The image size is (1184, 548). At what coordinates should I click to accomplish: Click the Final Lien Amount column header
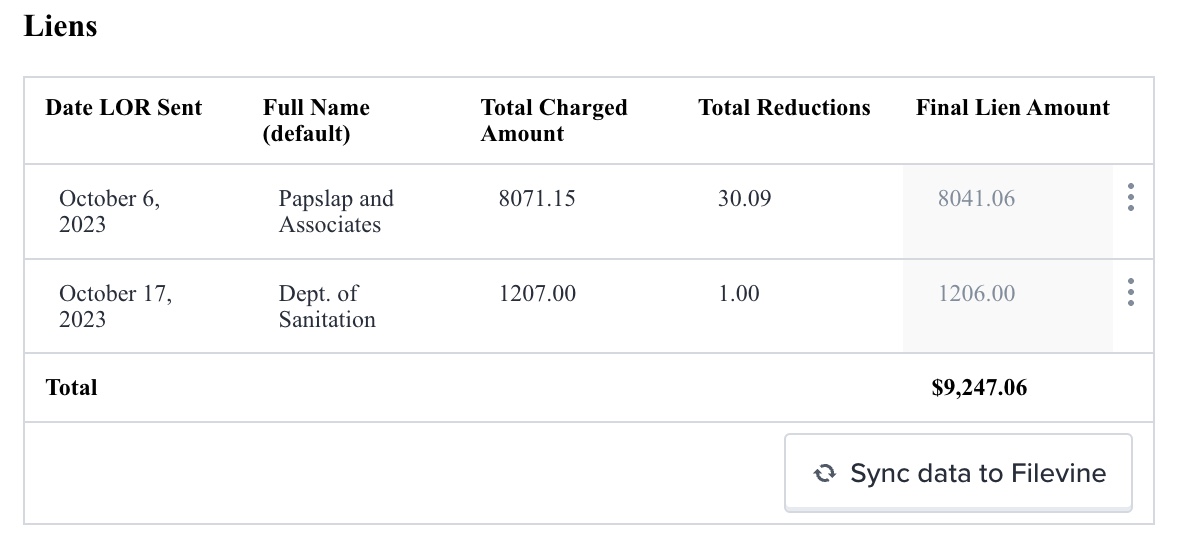(1013, 108)
